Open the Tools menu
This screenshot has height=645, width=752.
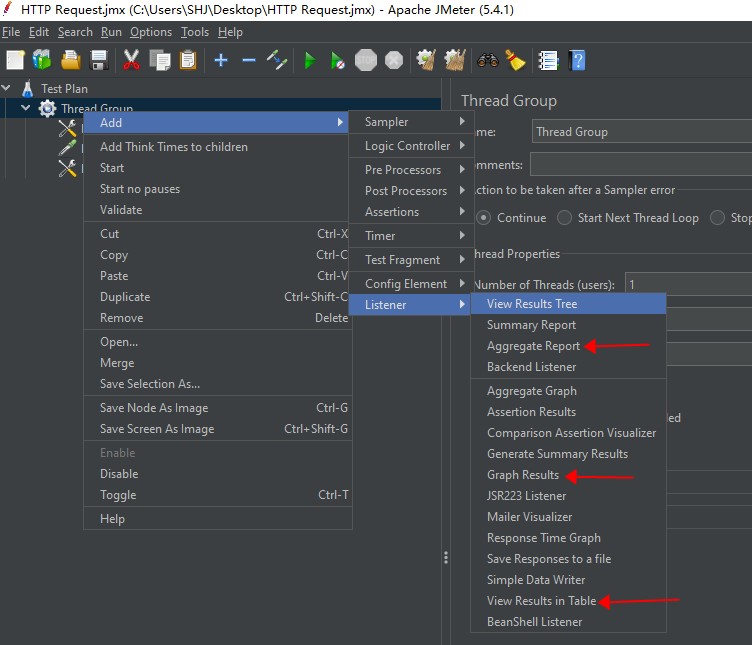[194, 32]
